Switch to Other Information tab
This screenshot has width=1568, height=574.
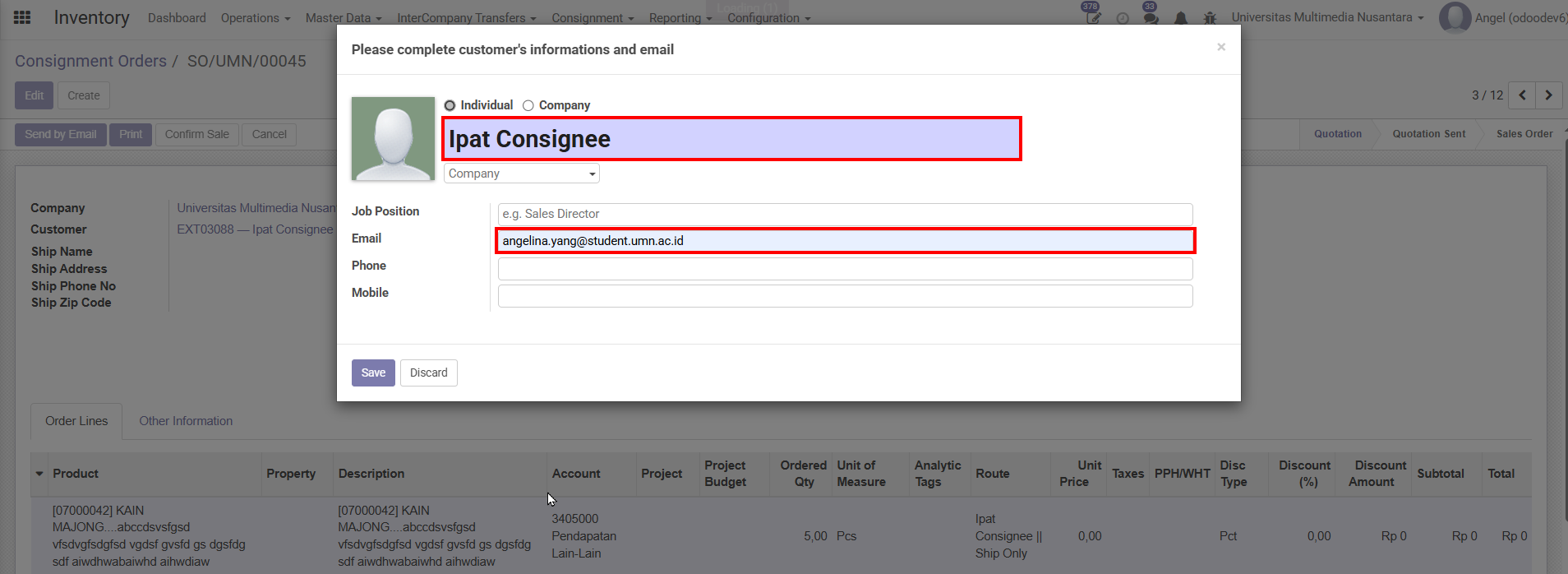[186, 421]
